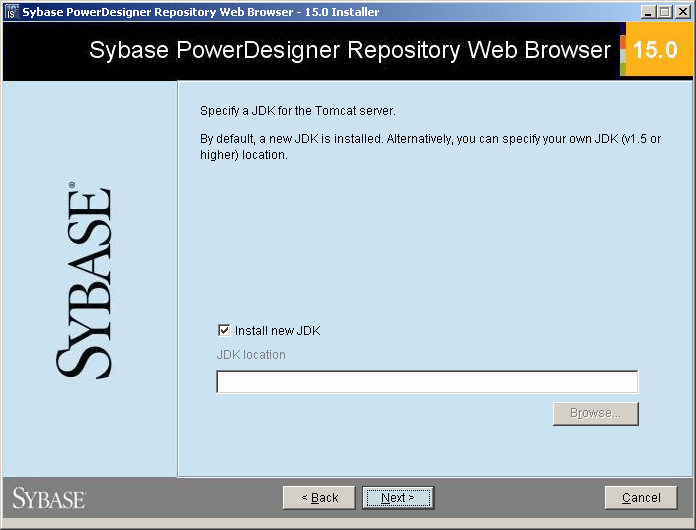Click the JDK location text field
This screenshot has height=530, width=696.
(427, 382)
